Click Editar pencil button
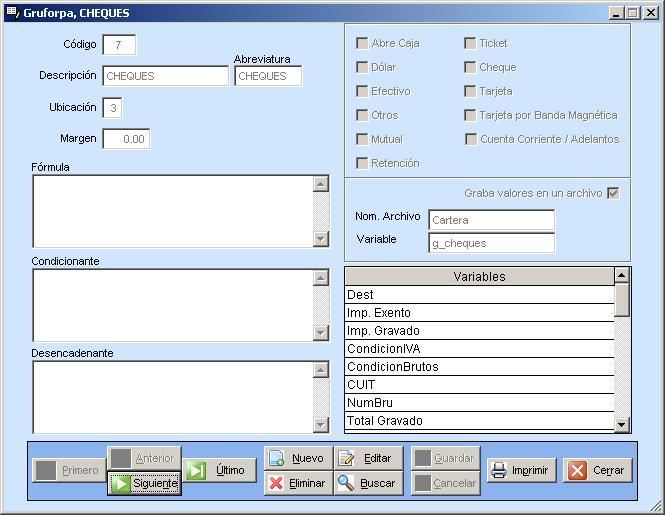 tap(367, 458)
